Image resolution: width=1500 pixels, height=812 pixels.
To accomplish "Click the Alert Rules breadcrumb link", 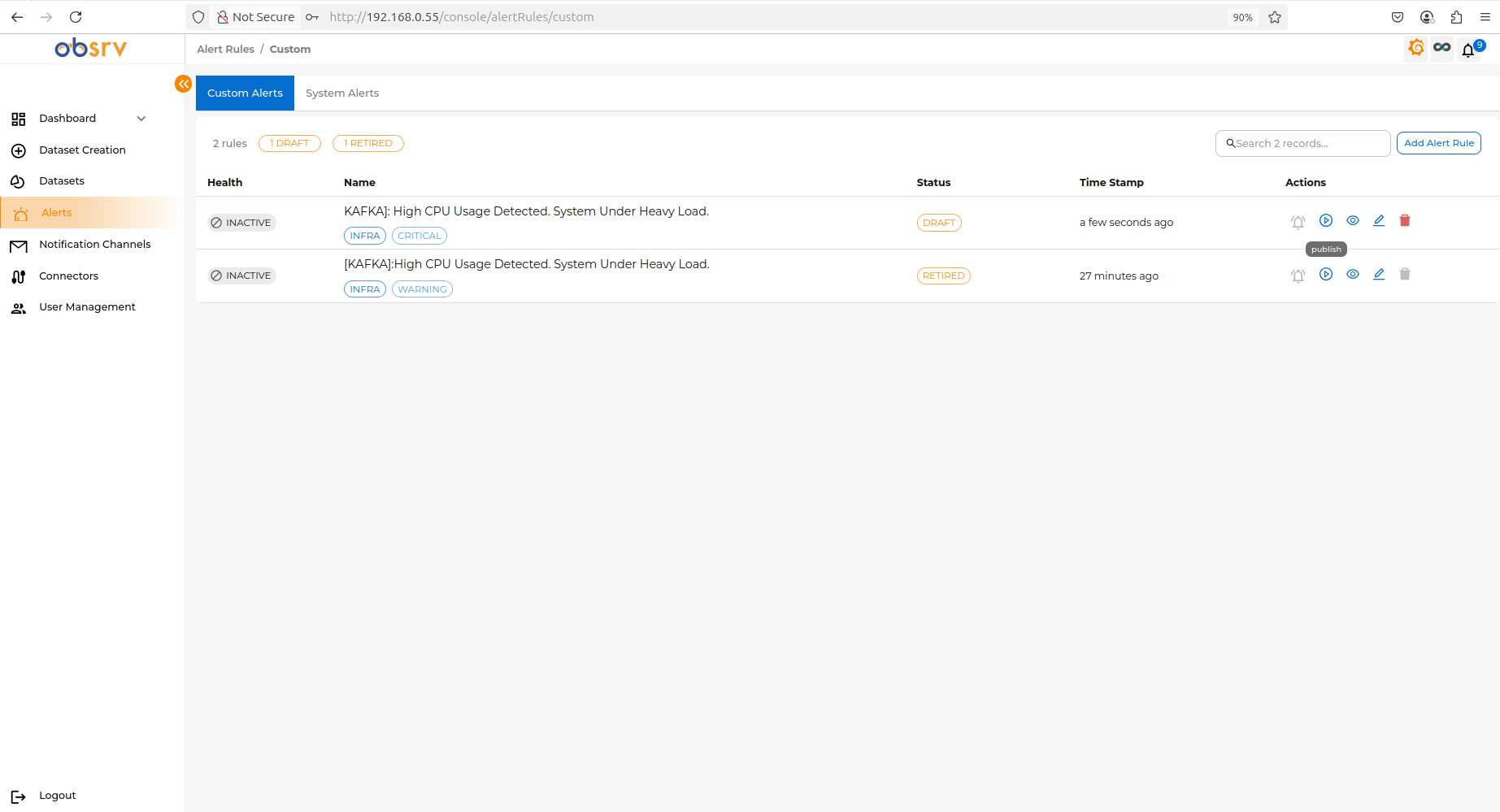I will [225, 49].
